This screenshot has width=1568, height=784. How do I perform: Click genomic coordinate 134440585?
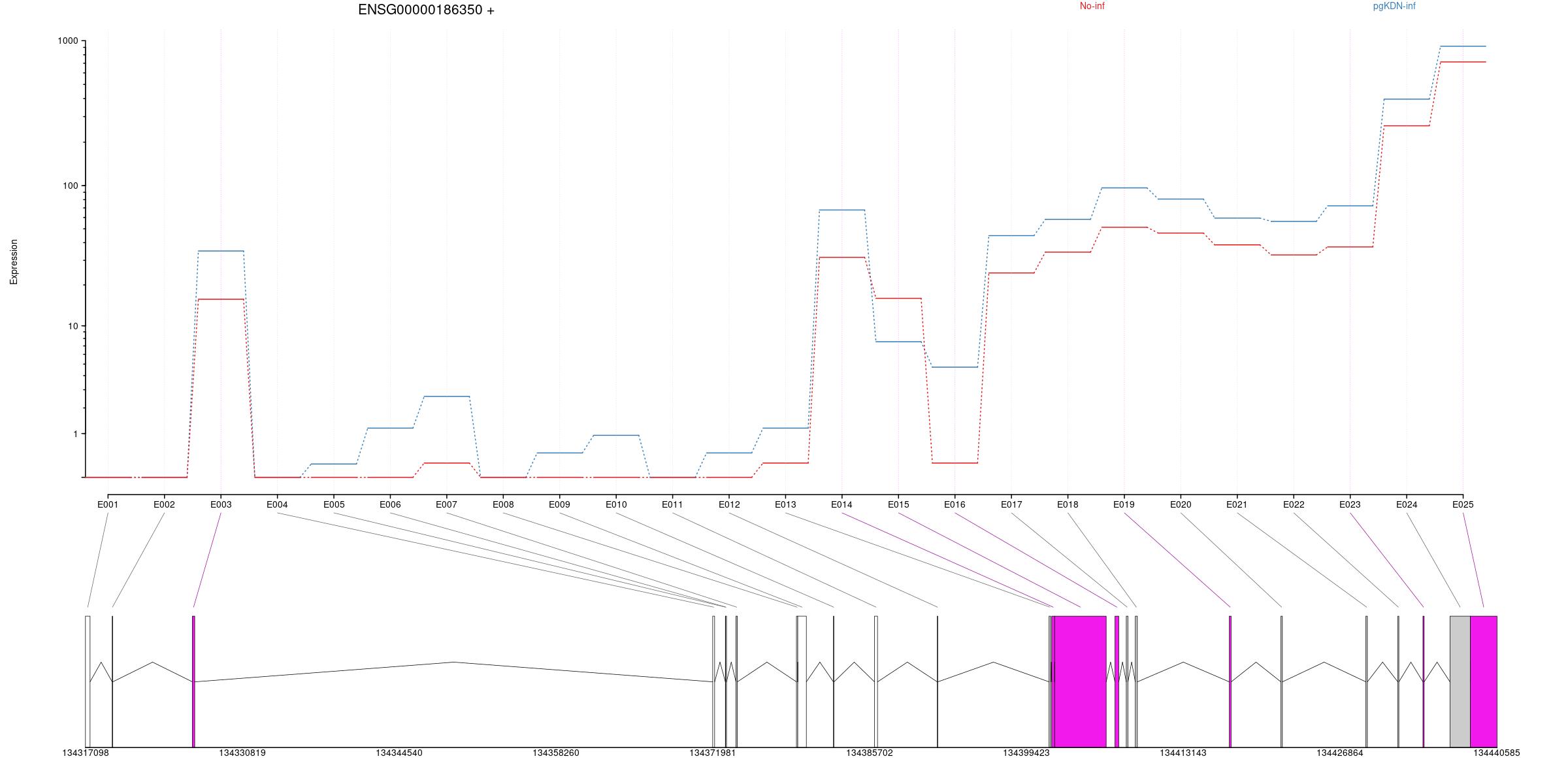coord(1496,753)
